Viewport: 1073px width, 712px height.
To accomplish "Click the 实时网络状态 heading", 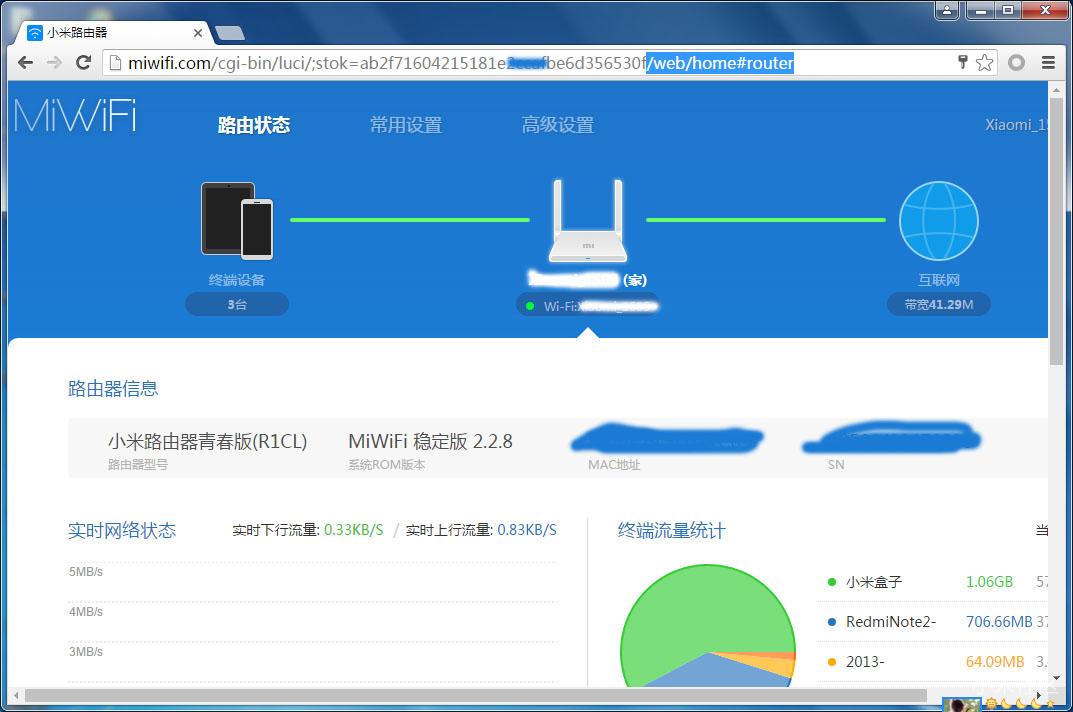I will [122, 531].
